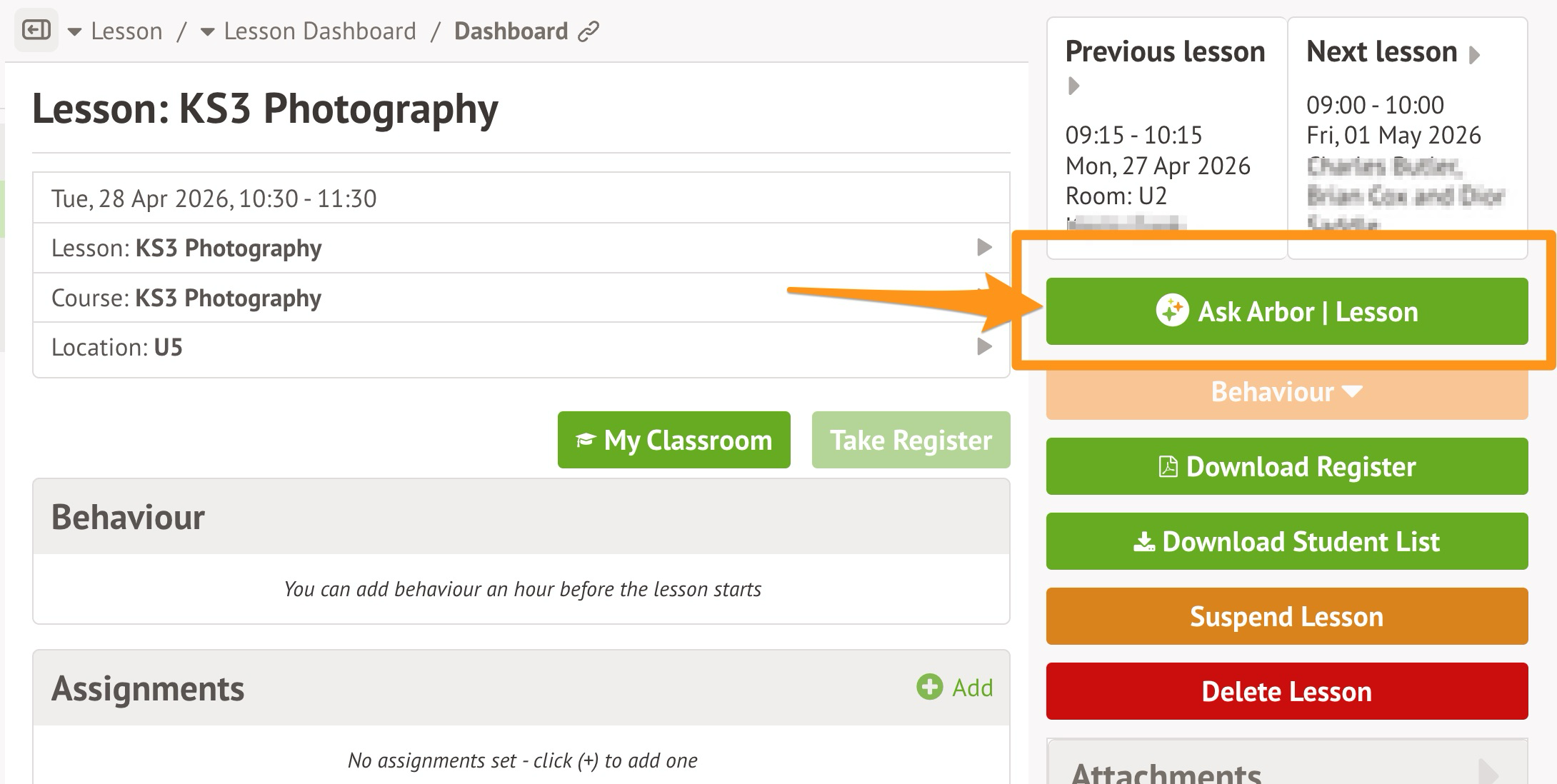The image size is (1557, 784).
Task: Open the Lesson breadcrumb dropdown
Action: [74, 32]
